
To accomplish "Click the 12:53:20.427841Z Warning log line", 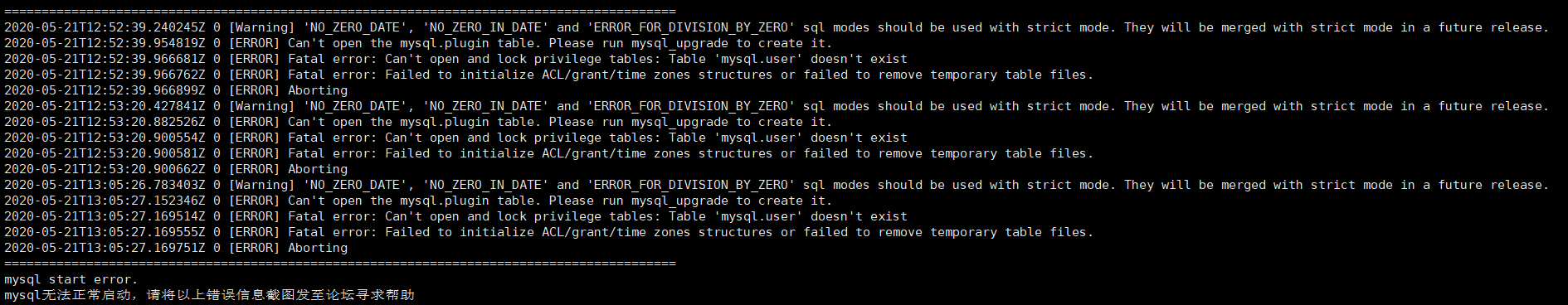I will coord(777,106).
